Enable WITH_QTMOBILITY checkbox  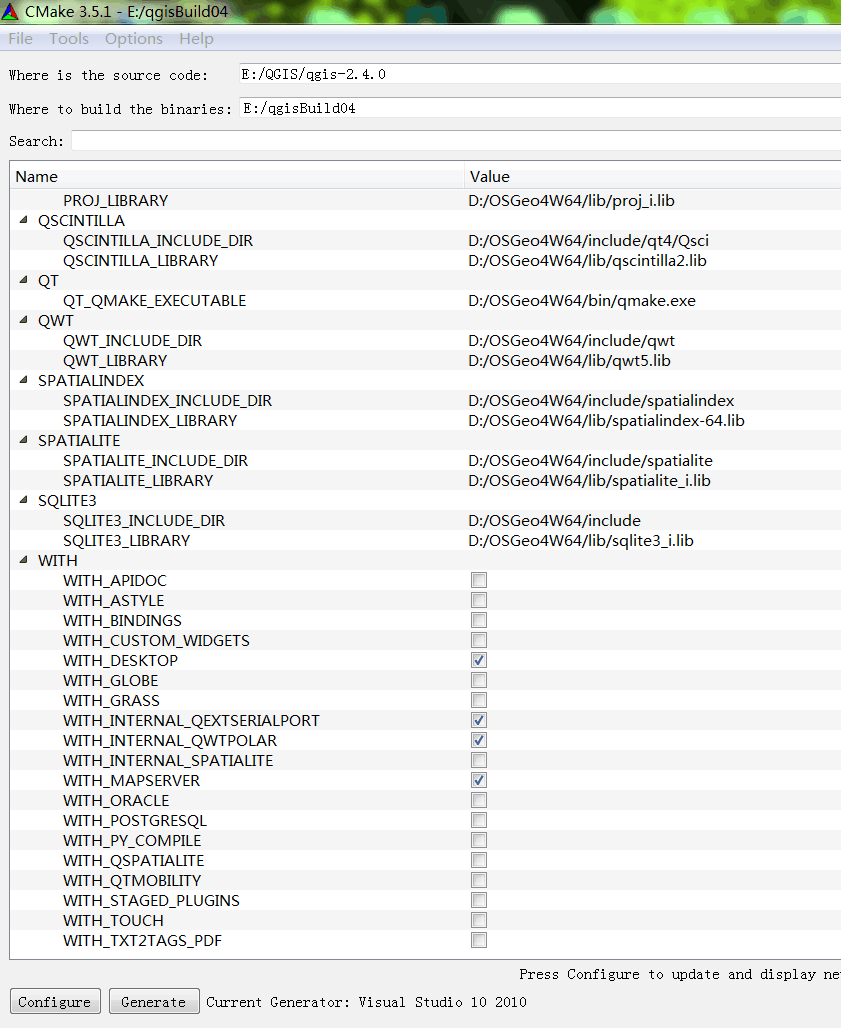click(x=479, y=880)
